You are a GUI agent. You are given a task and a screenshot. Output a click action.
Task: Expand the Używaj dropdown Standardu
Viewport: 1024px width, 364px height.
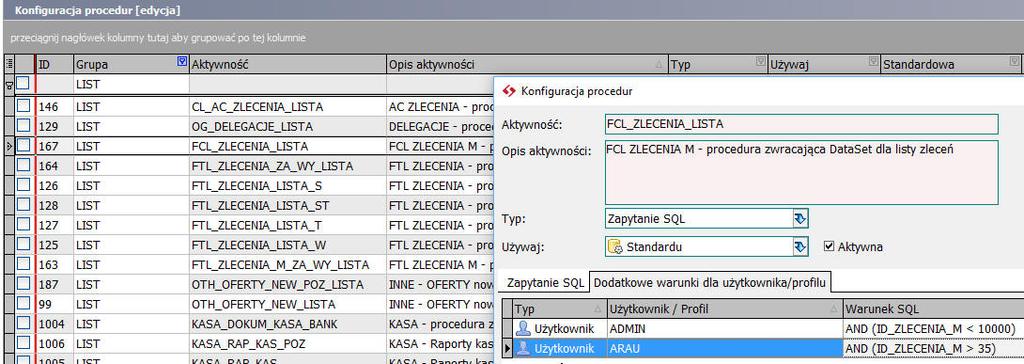[800, 247]
